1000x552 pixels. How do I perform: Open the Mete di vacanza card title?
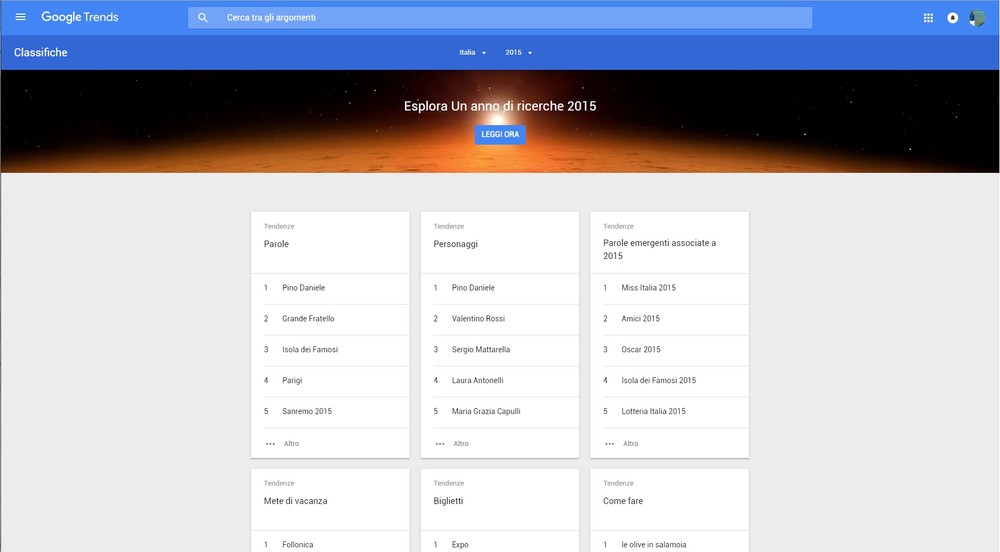pyautogui.click(x=295, y=501)
